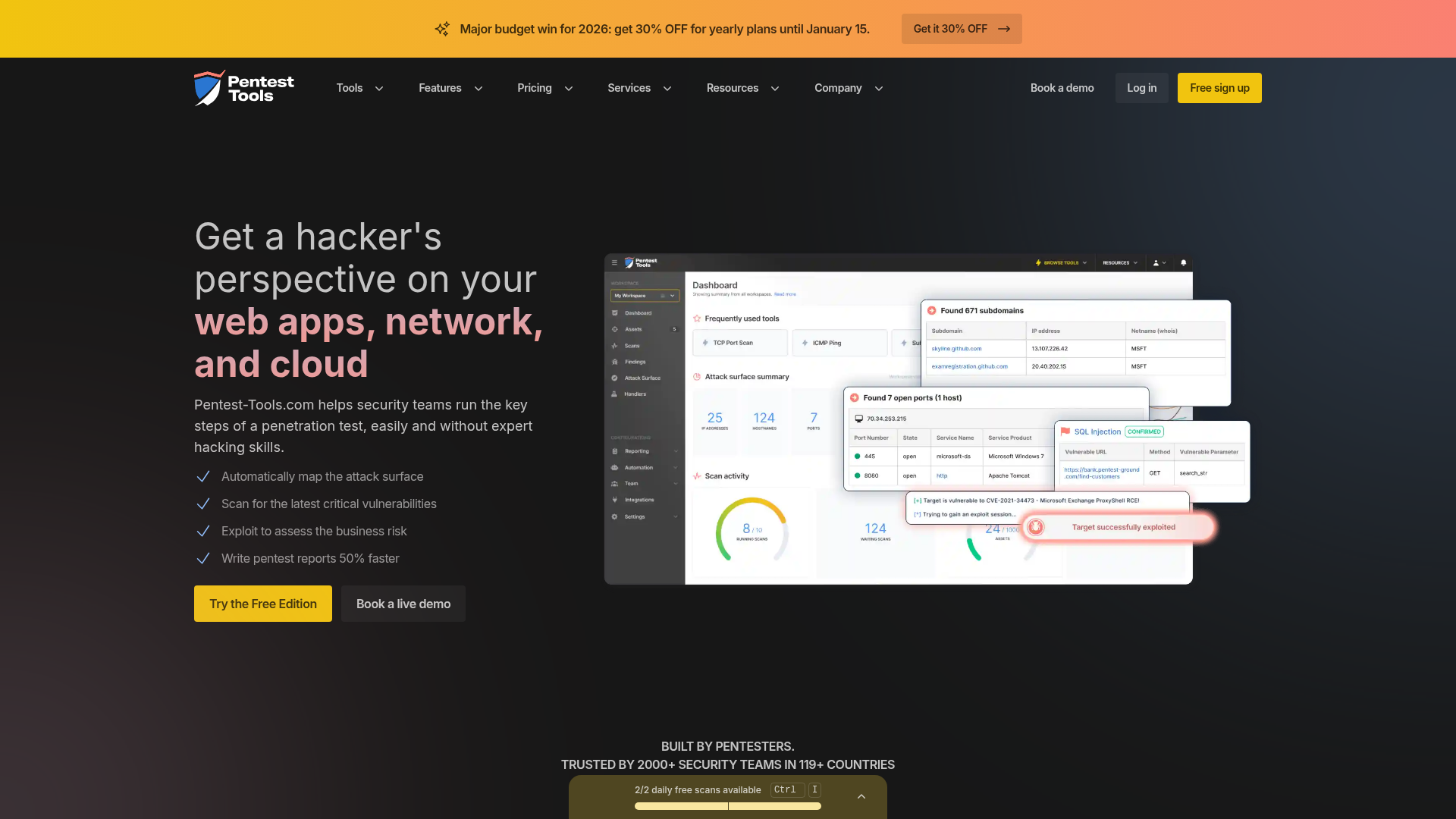This screenshot has height=819, width=1456.
Task: Click the Free sign up button
Action: [1219, 88]
